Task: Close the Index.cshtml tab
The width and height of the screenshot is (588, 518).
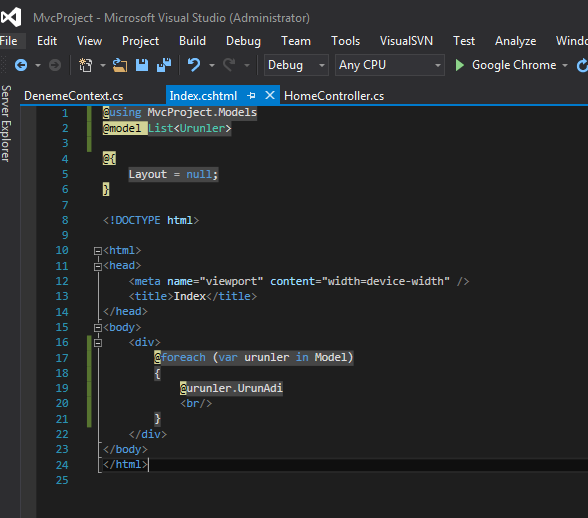Action: 270,95
